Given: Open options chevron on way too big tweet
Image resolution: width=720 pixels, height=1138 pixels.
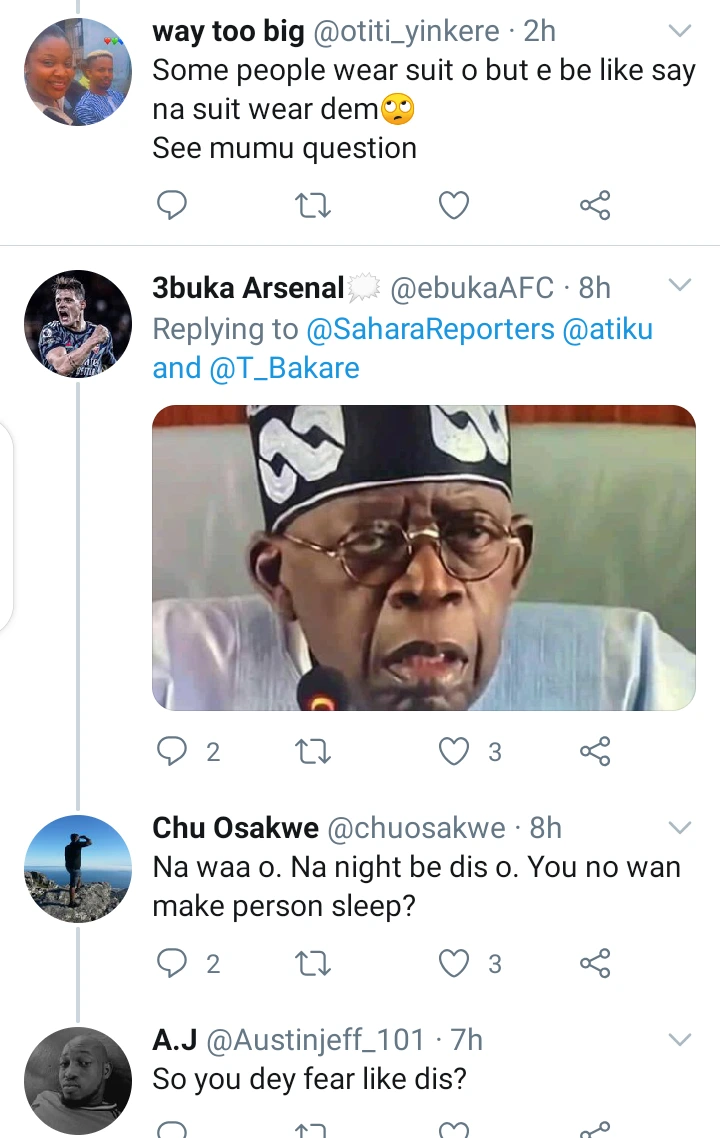Looking at the screenshot, I should click(x=679, y=32).
